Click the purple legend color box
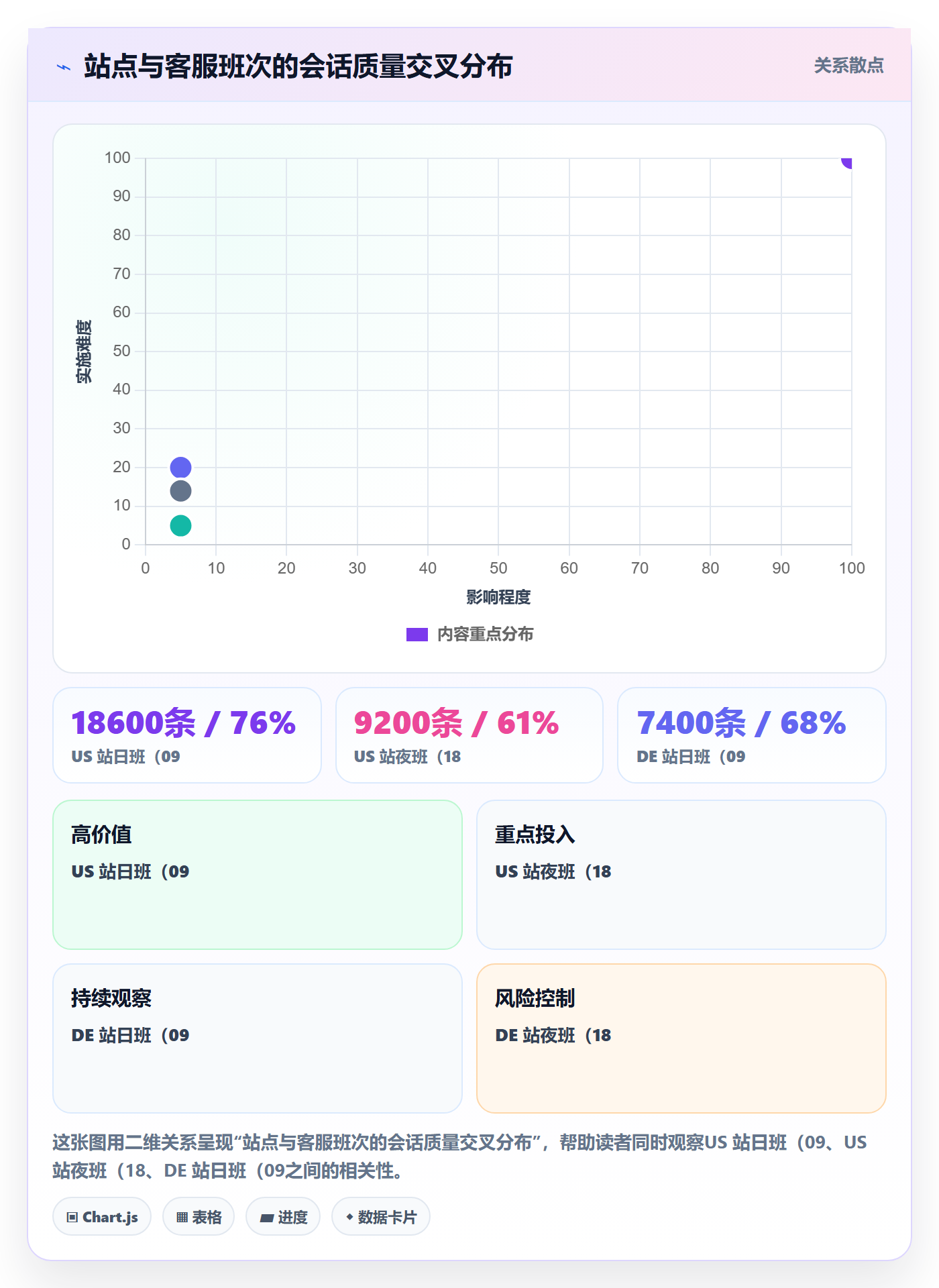This screenshot has height=1288, width=939. tap(417, 635)
